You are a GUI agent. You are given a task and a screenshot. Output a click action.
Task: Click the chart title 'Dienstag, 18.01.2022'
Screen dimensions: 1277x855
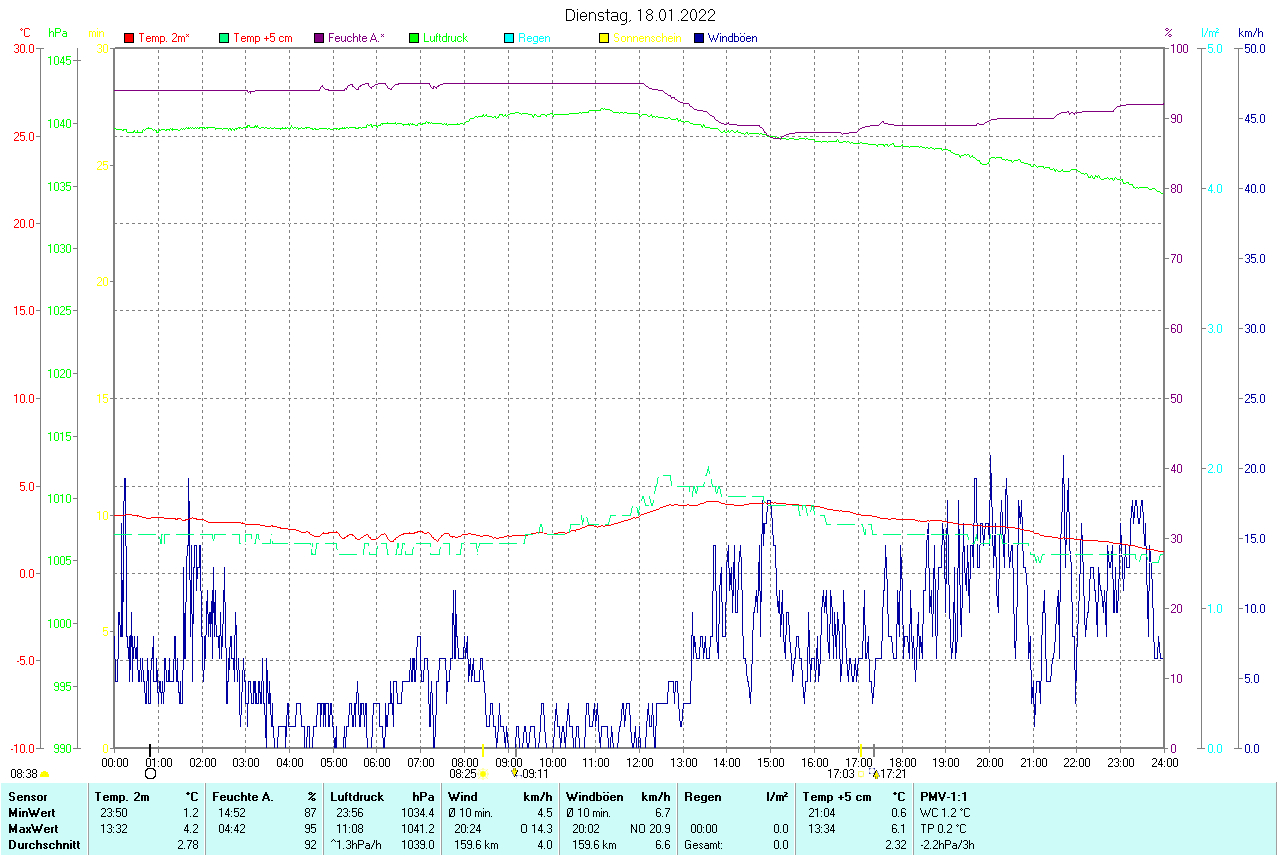click(640, 14)
